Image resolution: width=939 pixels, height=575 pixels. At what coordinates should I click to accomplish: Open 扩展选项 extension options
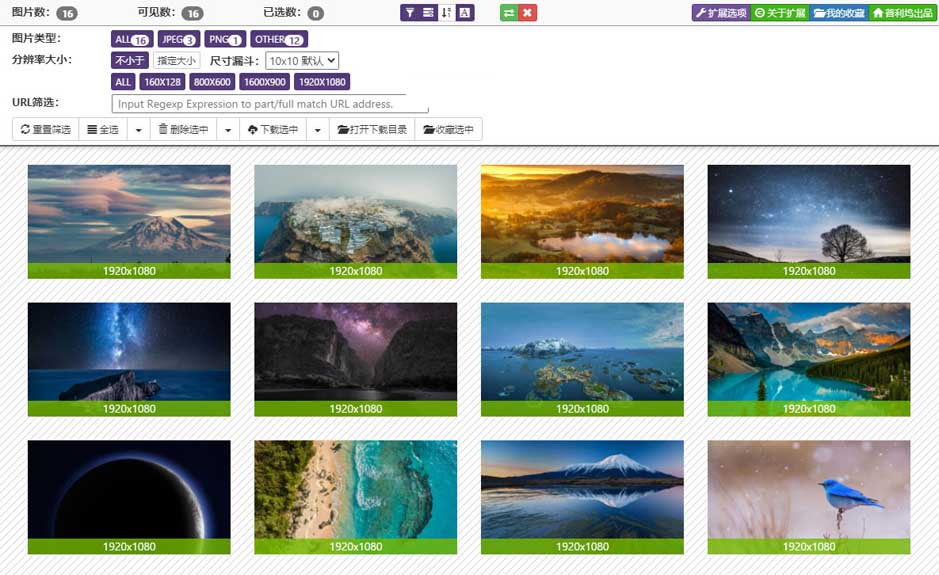point(721,13)
